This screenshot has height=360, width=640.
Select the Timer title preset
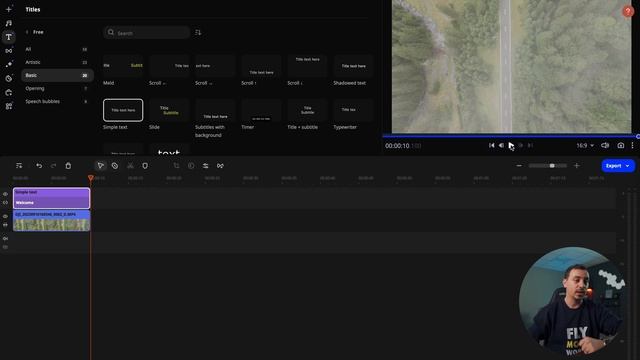coord(261,110)
